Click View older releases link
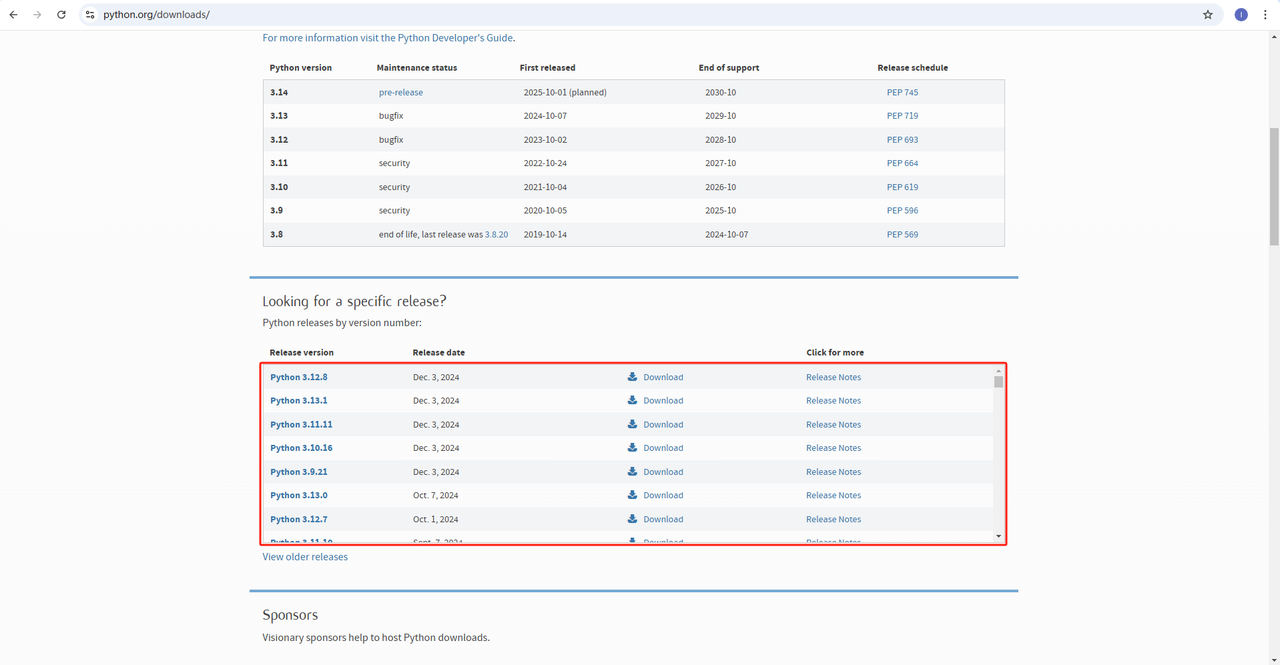The height and width of the screenshot is (665, 1280). [305, 557]
